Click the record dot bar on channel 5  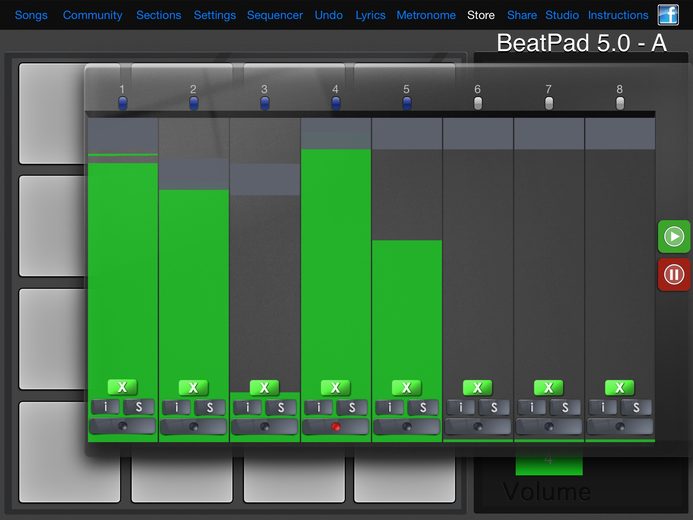pyautogui.click(x=407, y=426)
